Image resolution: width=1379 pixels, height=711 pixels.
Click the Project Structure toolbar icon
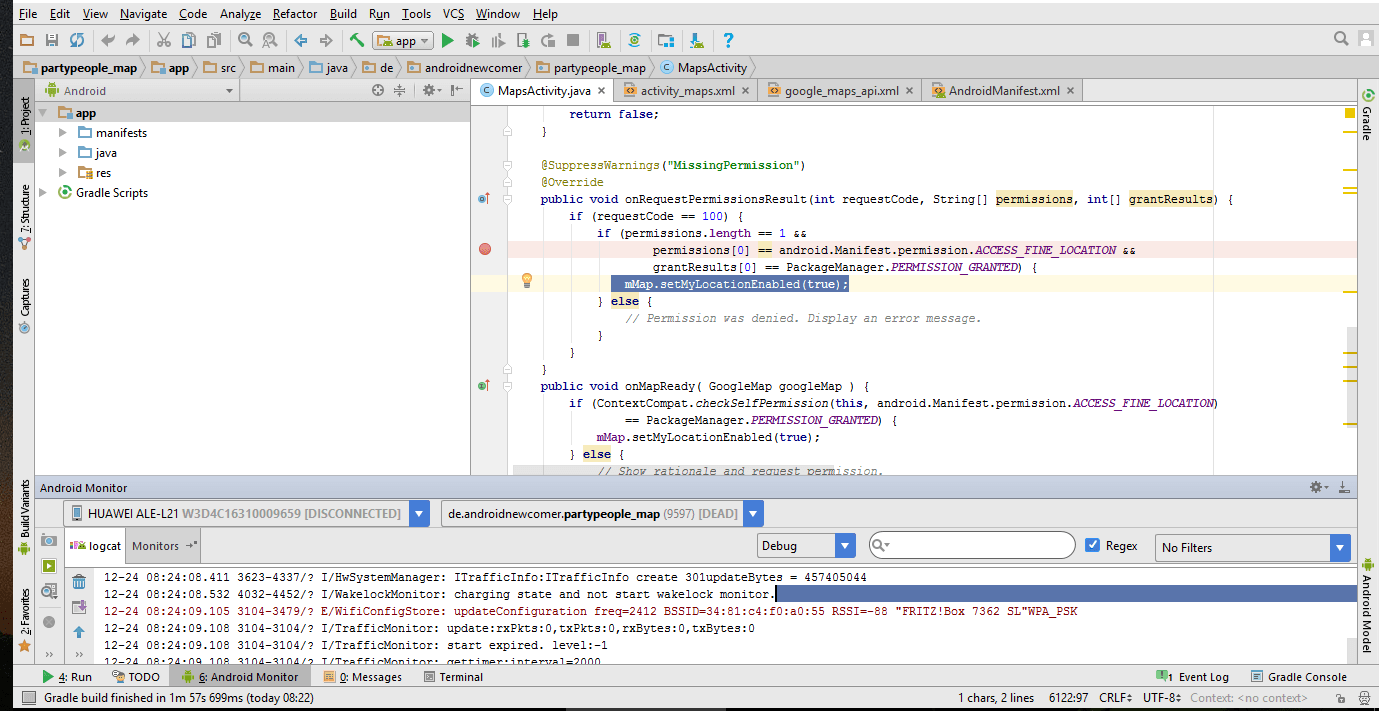click(665, 41)
